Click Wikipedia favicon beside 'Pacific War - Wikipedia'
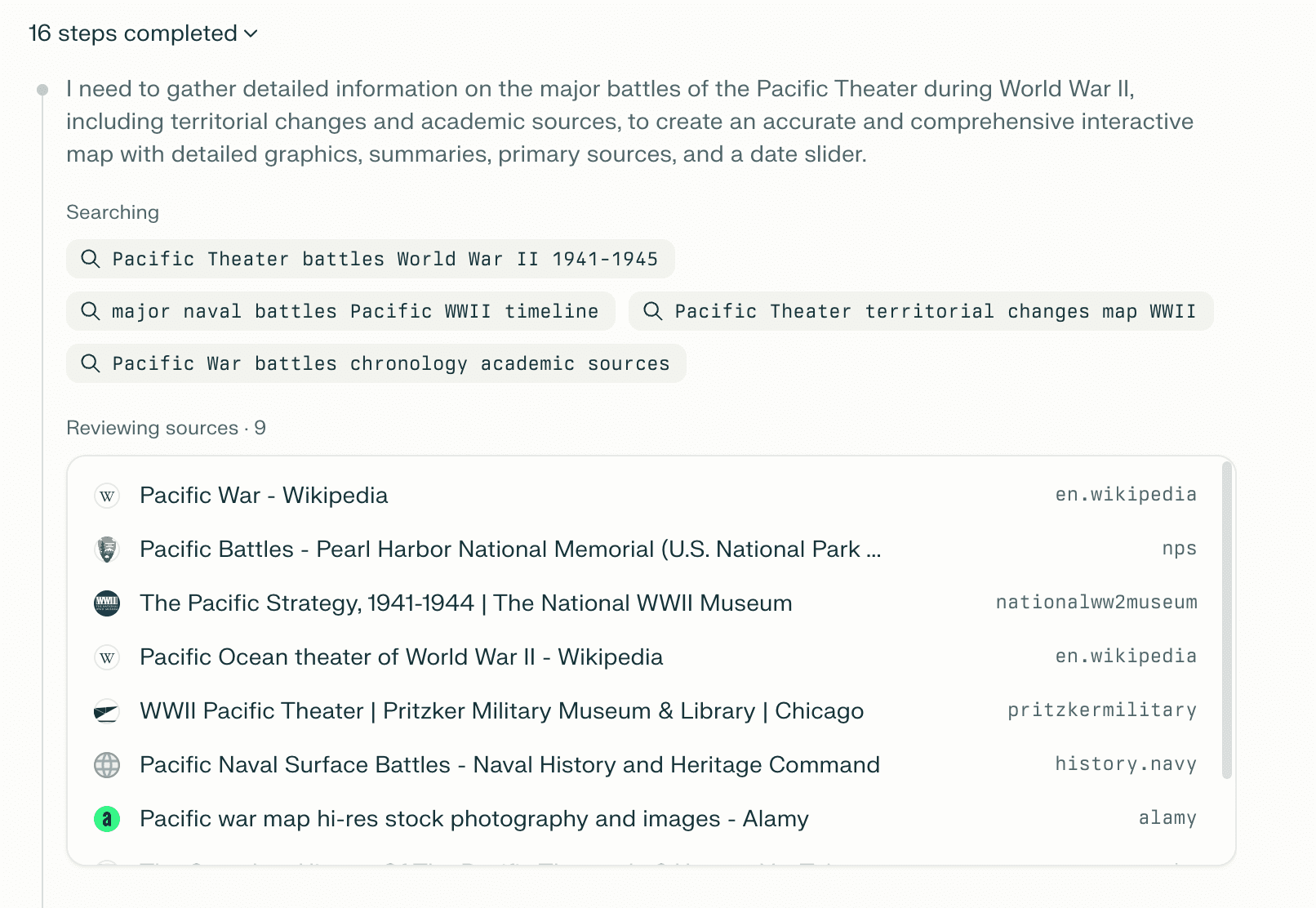The width and height of the screenshot is (1316, 908). 107,496
